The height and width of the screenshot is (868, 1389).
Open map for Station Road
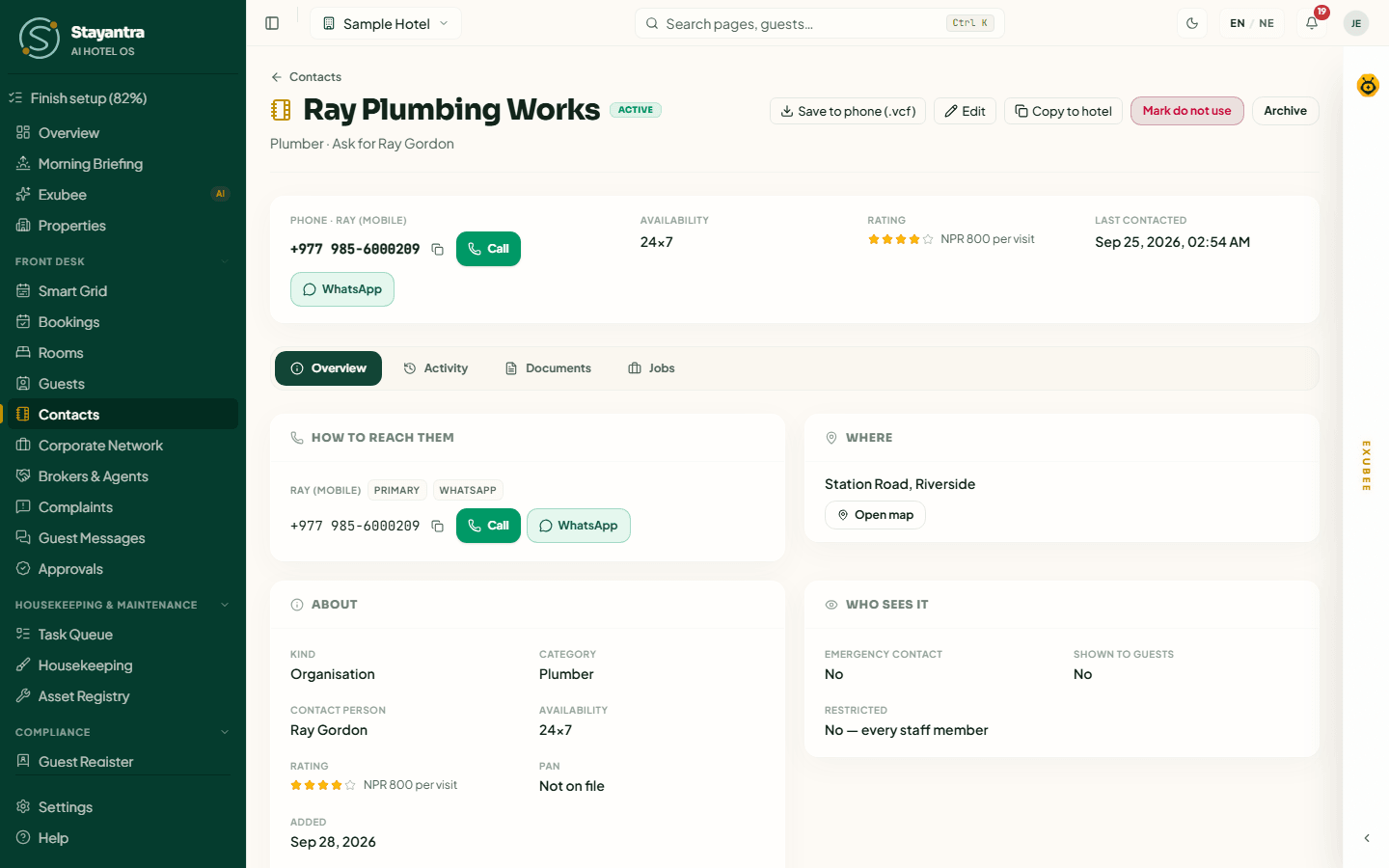point(875,515)
